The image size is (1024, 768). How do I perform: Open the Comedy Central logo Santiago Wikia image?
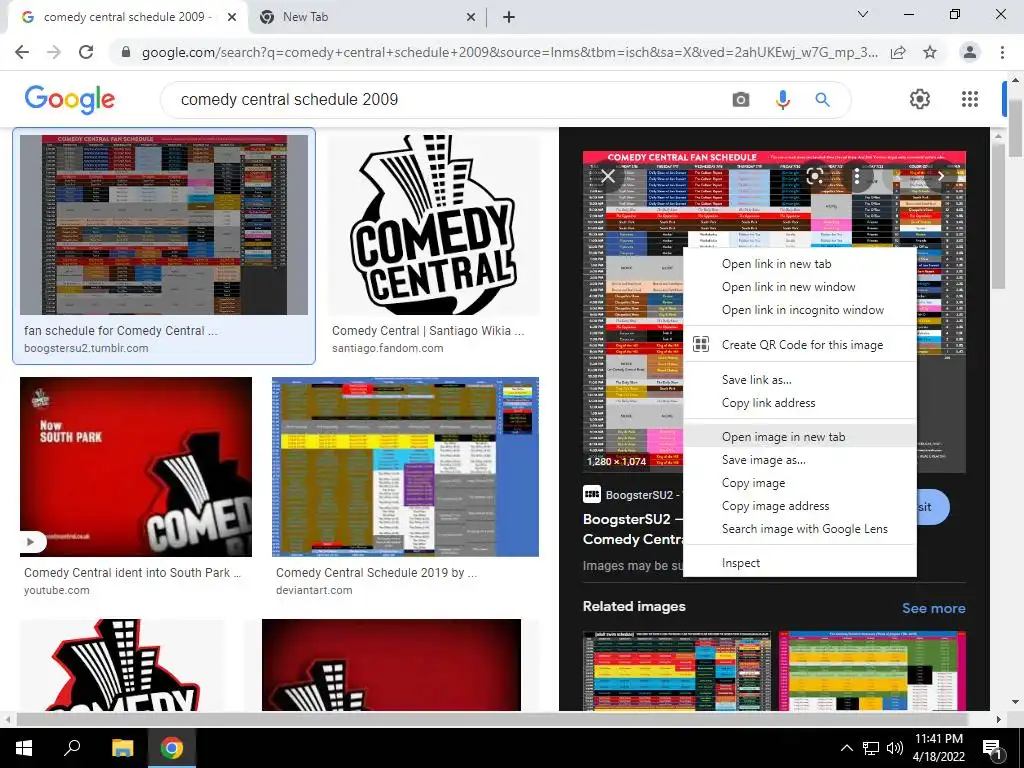click(433, 225)
